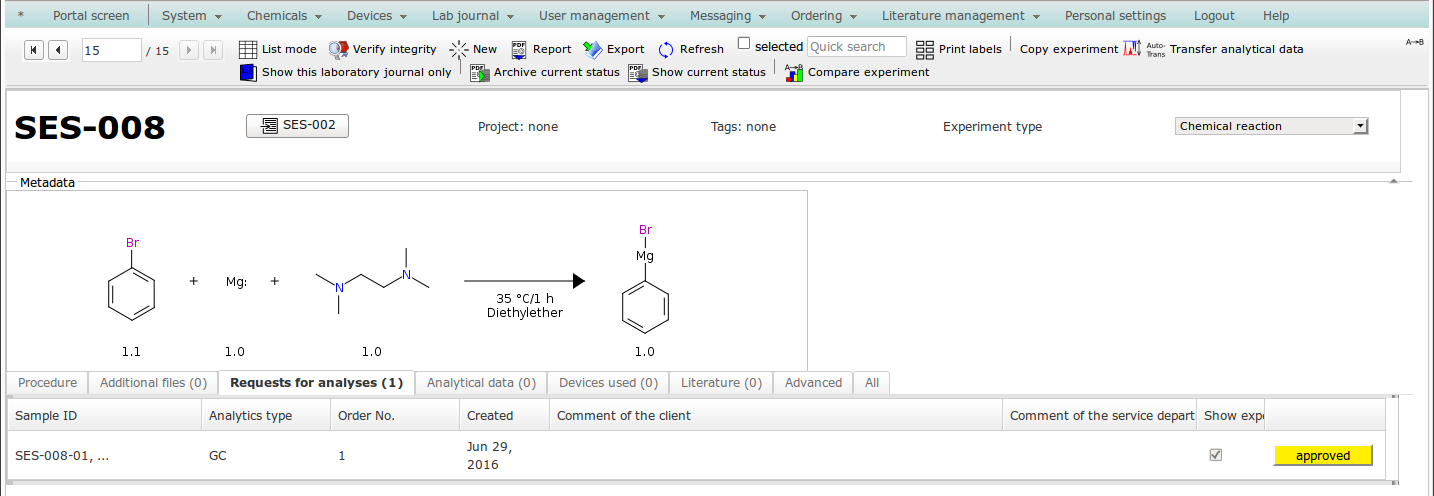Viewport: 1434px width, 496px height.
Task: Click the Verify integrity icon
Action: click(339, 49)
